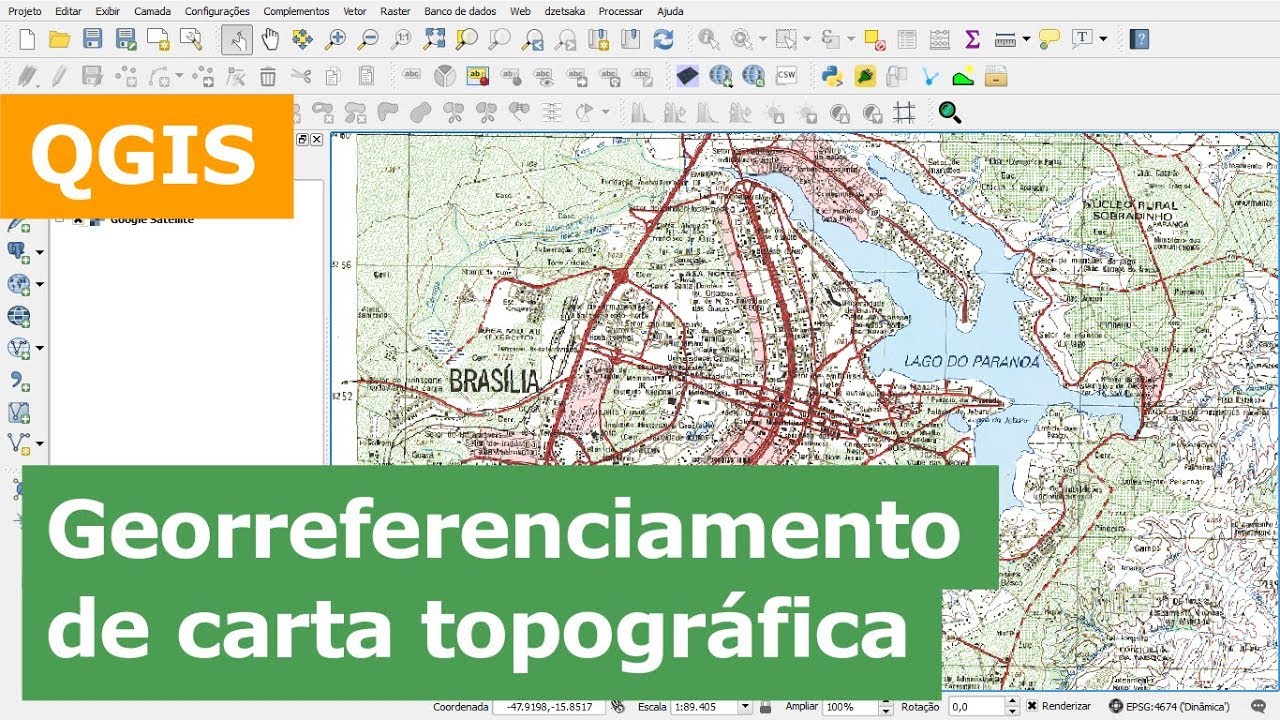Open the messages log speech bubble
The width and height of the screenshot is (1280, 720).
pyautogui.click(x=1258, y=706)
